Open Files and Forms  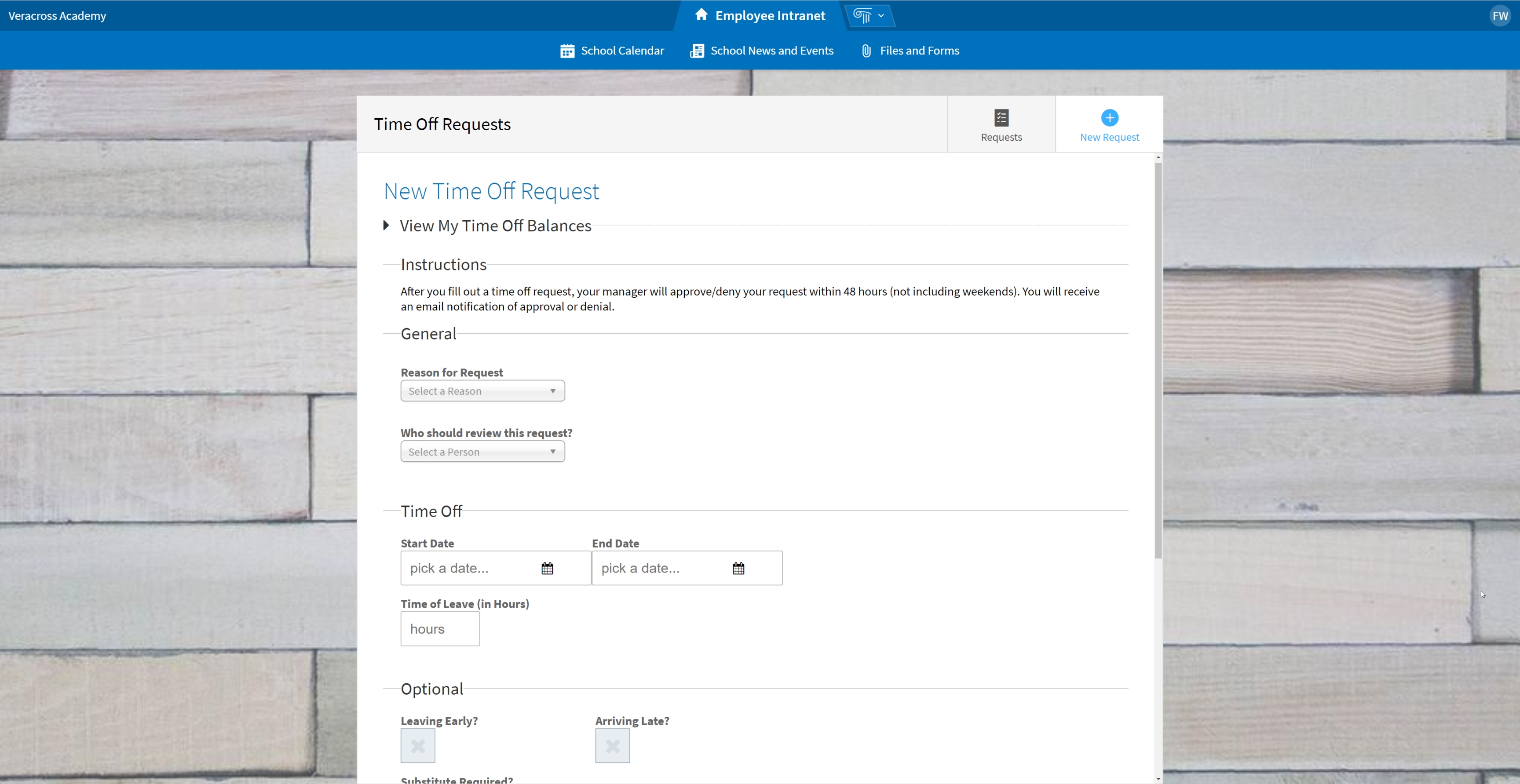click(910, 50)
